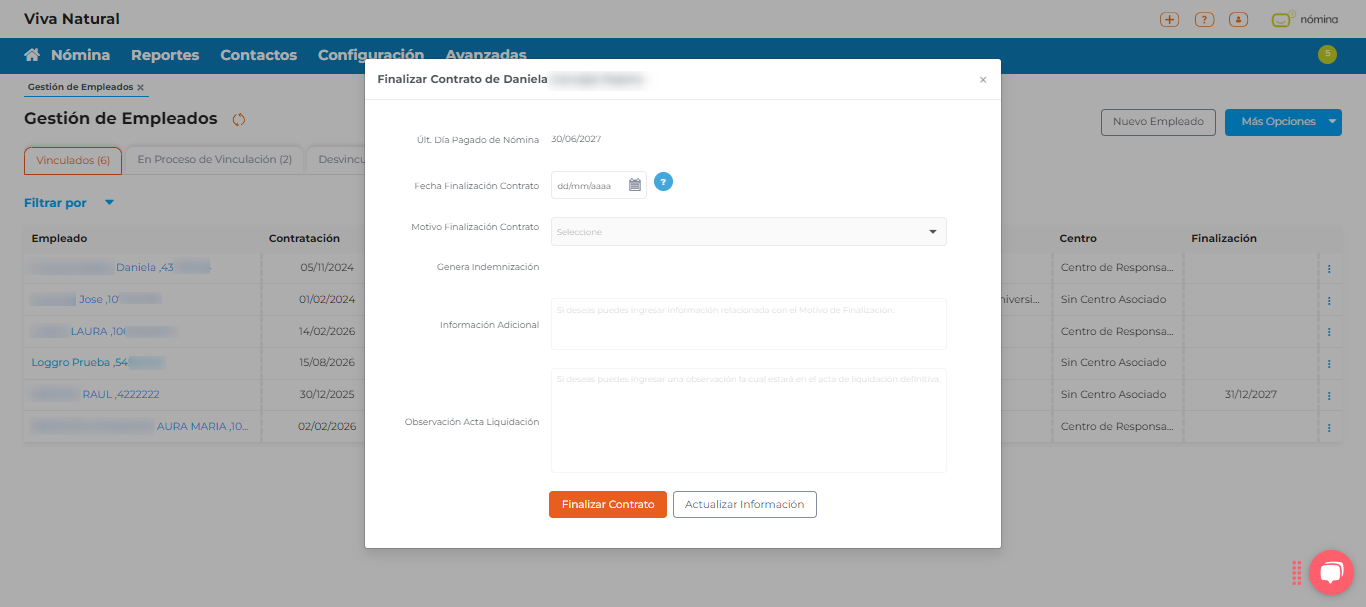
Task: Click the green notification badge showing 5
Action: [x=1327, y=54]
